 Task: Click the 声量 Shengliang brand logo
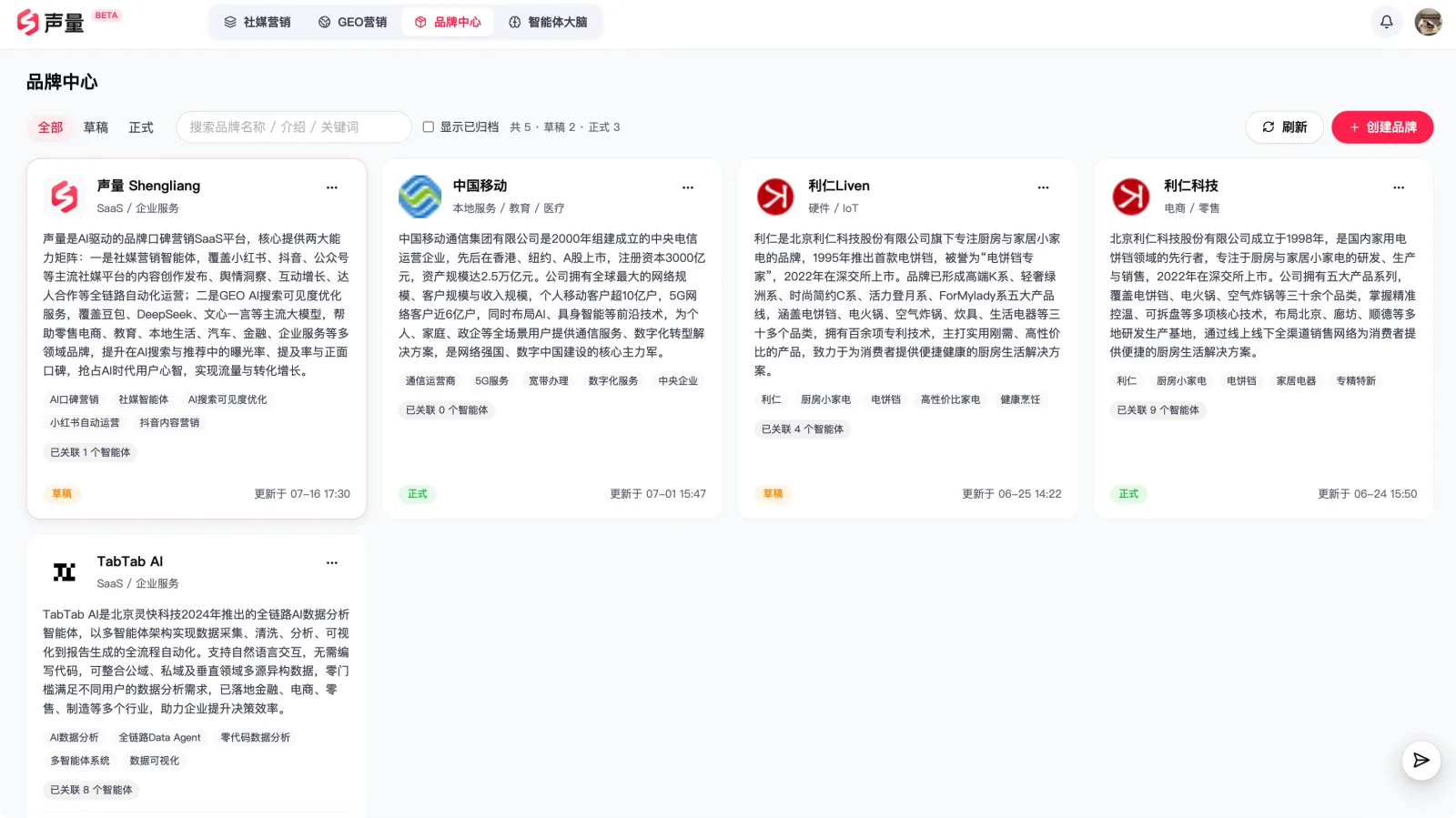click(x=65, y=197)
